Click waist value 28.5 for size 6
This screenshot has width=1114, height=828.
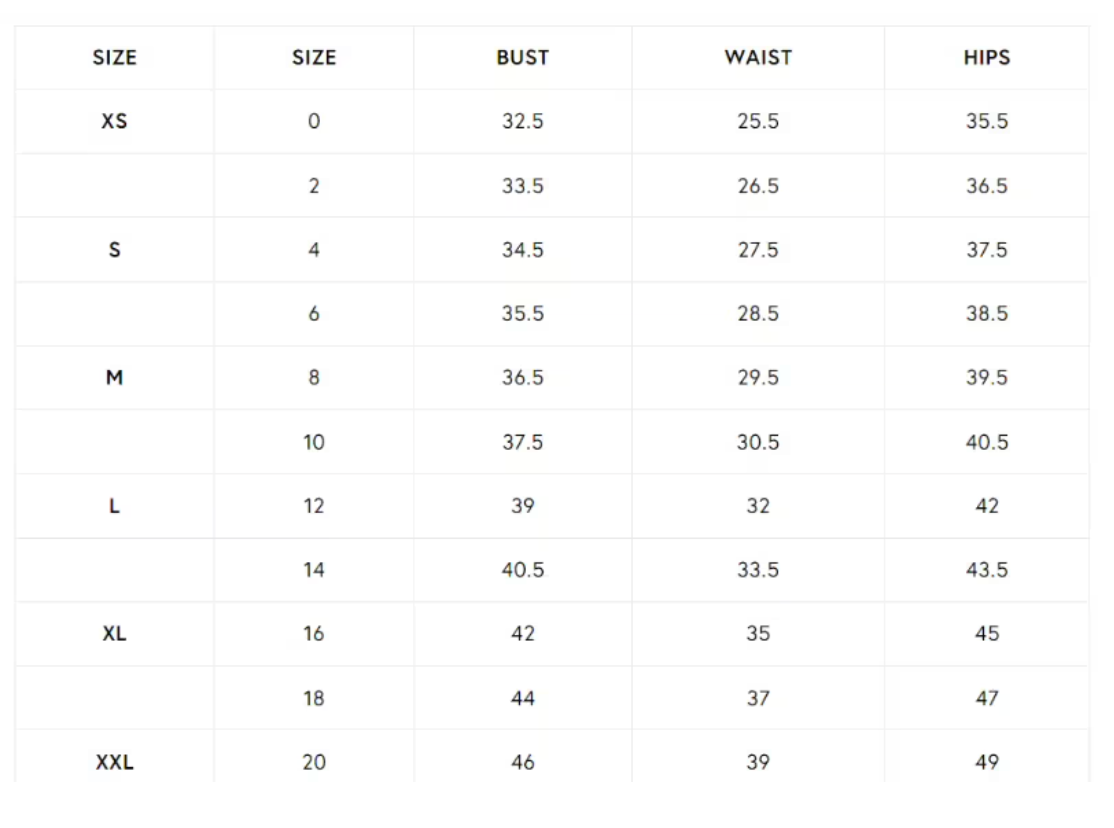(757, 314)
